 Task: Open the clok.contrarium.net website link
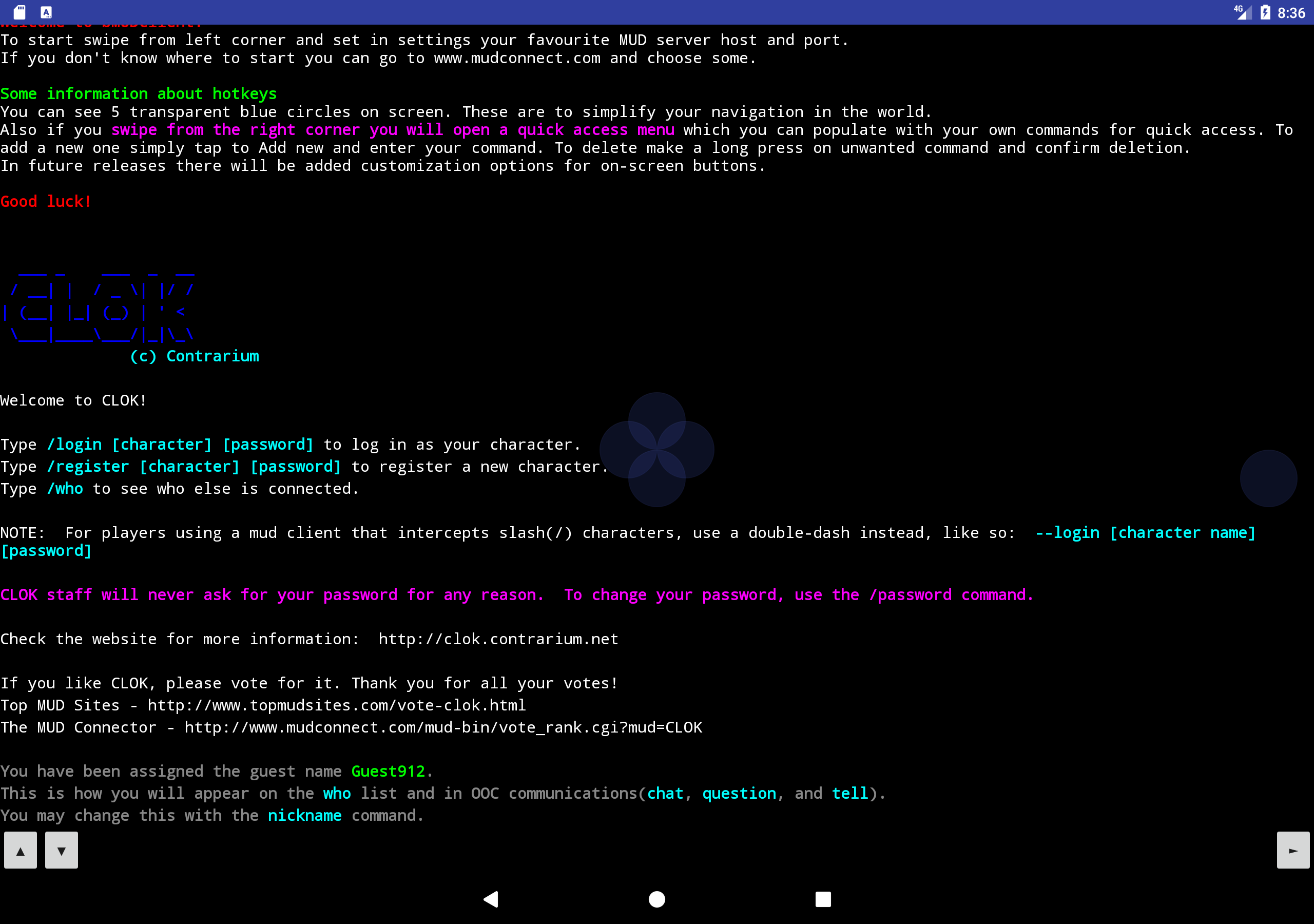pyautogui.click(x=498, y=639)
